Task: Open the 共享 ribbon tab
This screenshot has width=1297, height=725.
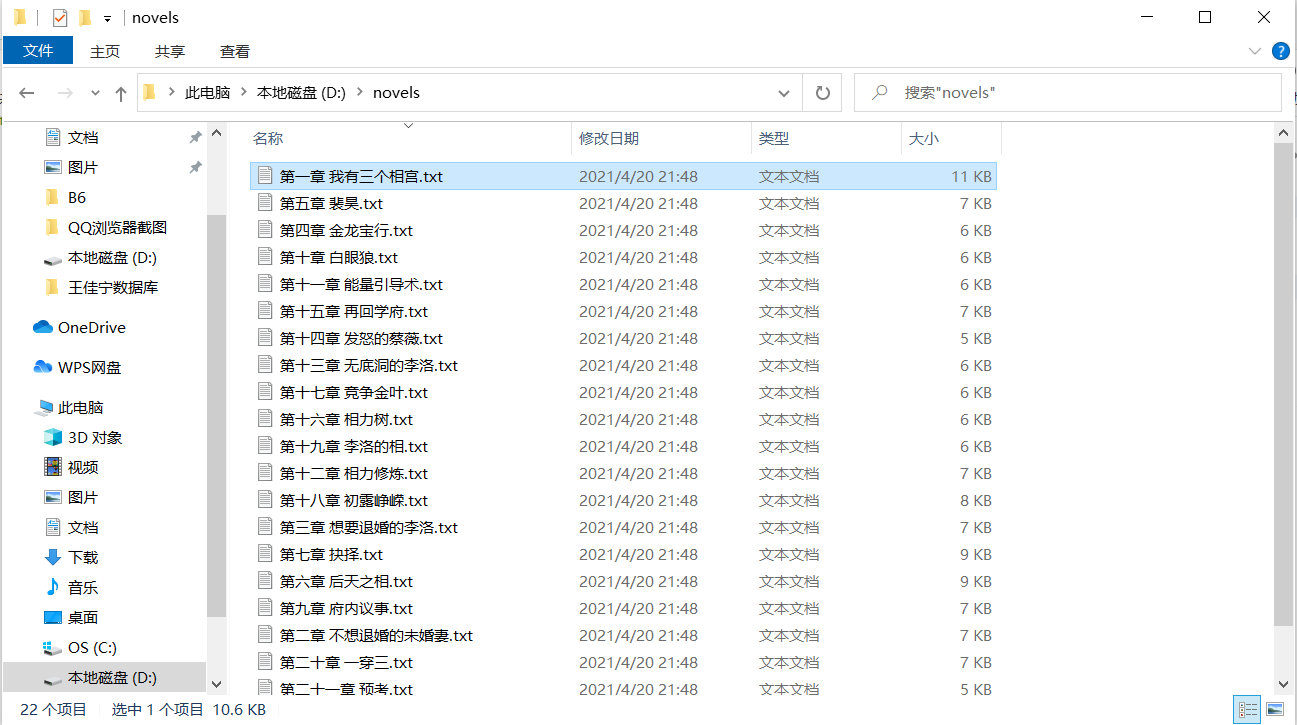Action: 170,51
